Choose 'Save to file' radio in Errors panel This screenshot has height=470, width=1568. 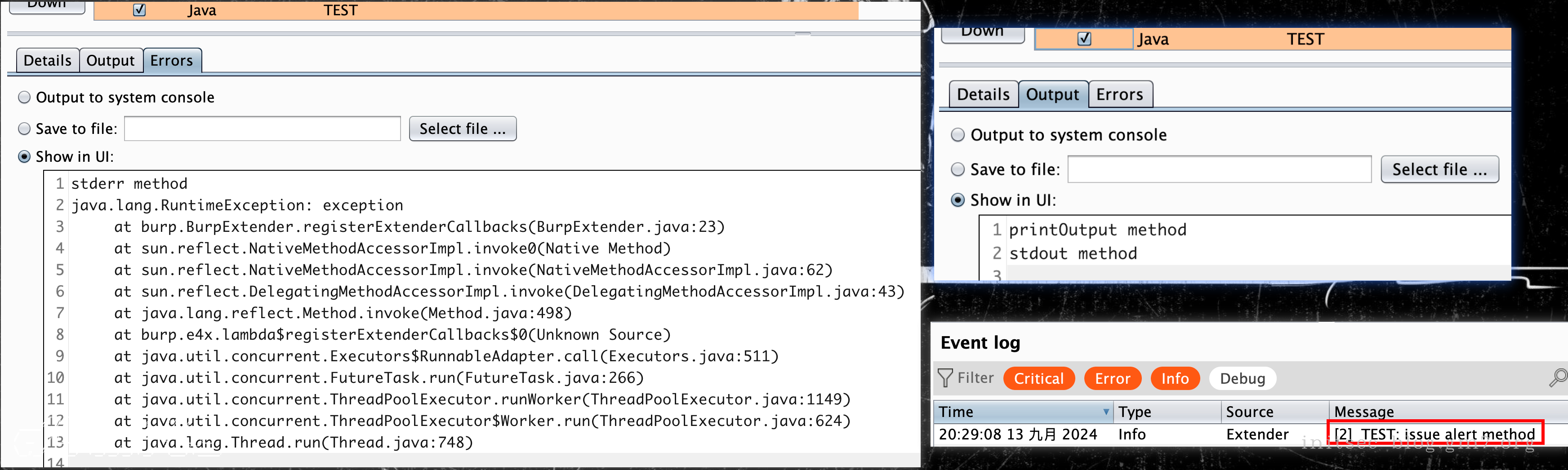[x=24, y=129]
